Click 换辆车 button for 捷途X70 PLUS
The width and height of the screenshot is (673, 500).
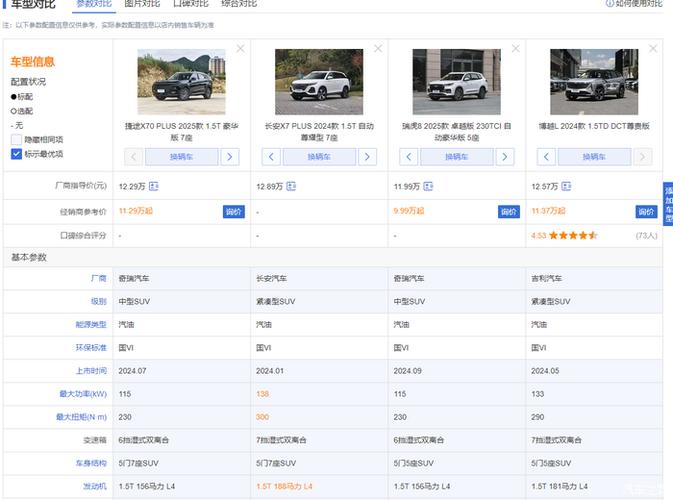tap(182, 157)
